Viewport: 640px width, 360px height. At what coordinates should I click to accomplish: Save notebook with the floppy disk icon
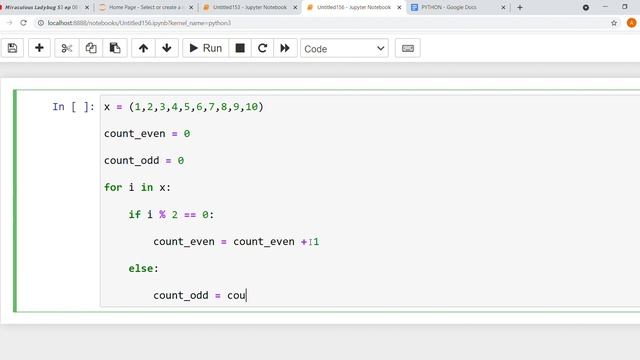(13, 48)
